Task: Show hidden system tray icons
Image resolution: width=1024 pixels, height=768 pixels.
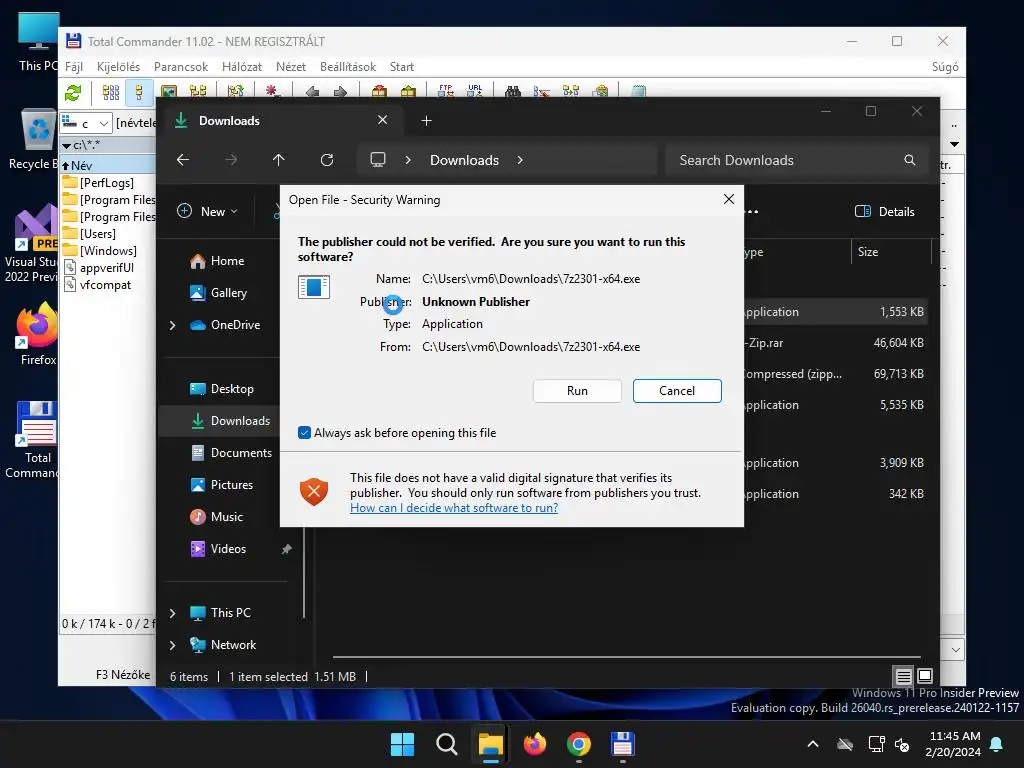Action: (x=813, y=744)
